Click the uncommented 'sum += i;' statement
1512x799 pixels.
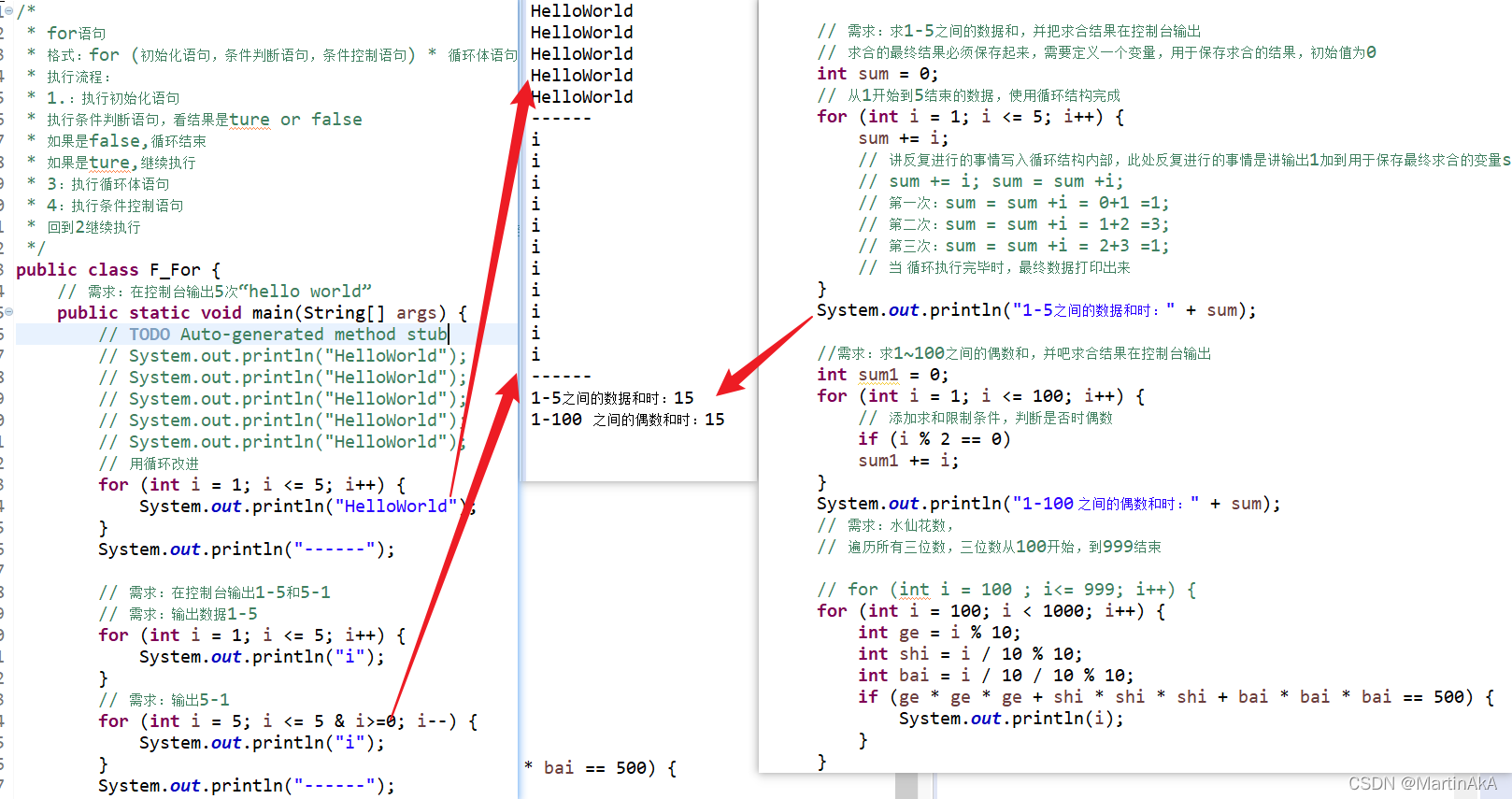(x=904, y=138)
